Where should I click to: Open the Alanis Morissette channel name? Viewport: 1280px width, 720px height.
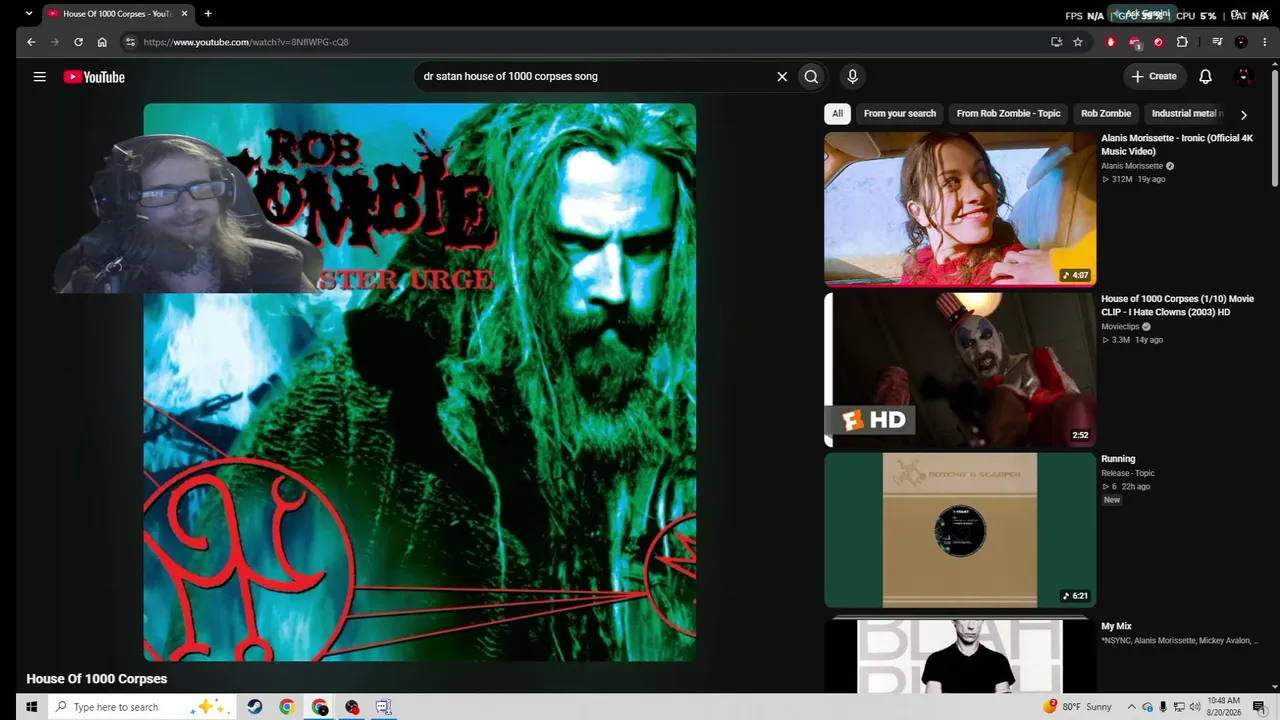pyautogui.click(x=1132, y=166)
